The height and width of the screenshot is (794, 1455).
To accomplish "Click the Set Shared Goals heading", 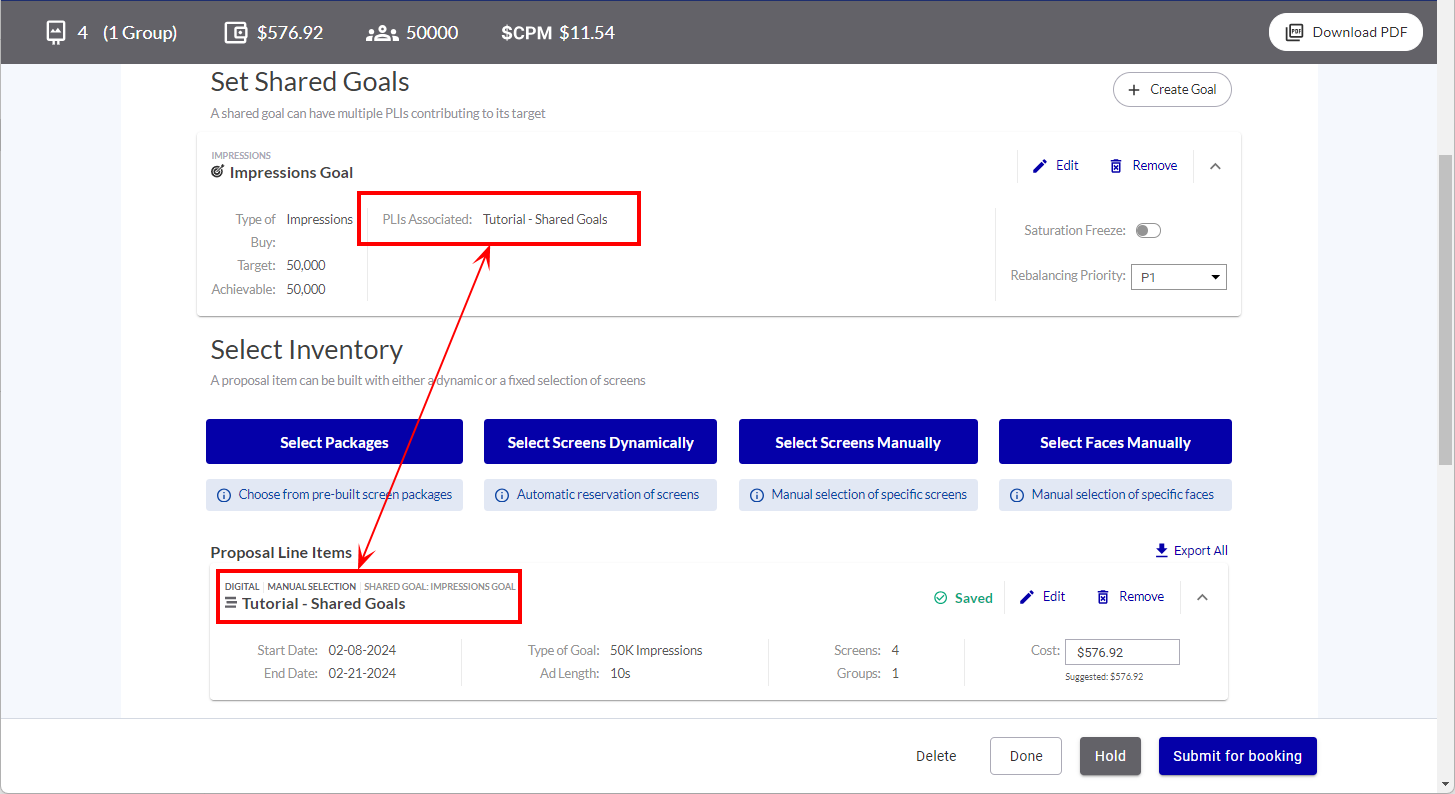I will pyautogui.click(x=310, y=82).
